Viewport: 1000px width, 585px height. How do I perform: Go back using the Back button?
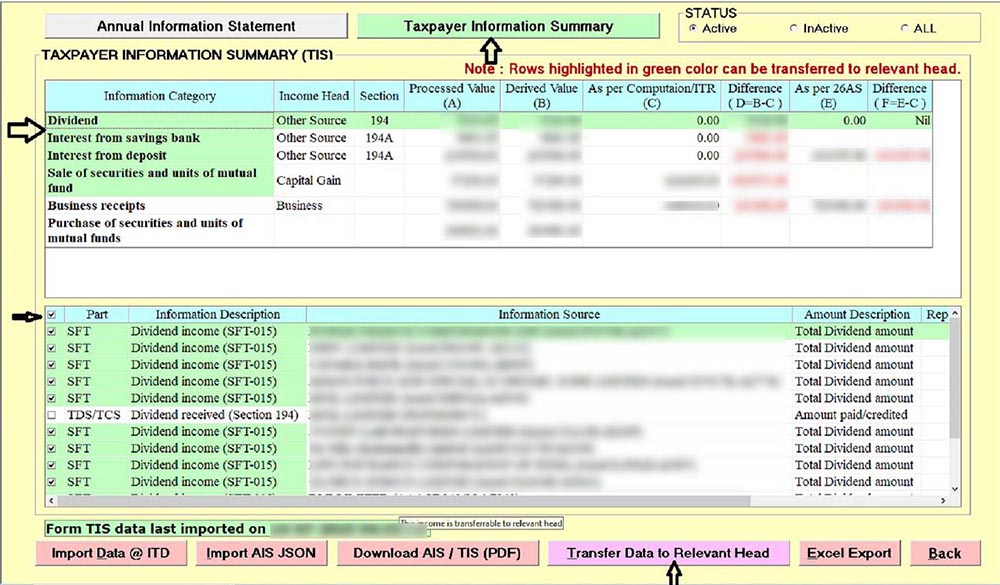pos(944,553)
